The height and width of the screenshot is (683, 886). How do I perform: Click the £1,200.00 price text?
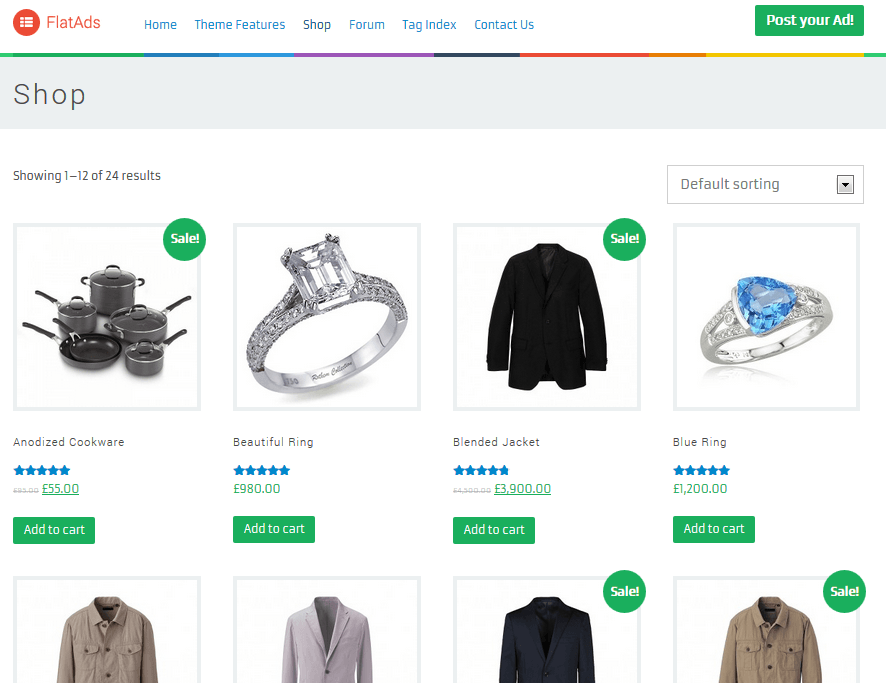[x=700, y=489]
